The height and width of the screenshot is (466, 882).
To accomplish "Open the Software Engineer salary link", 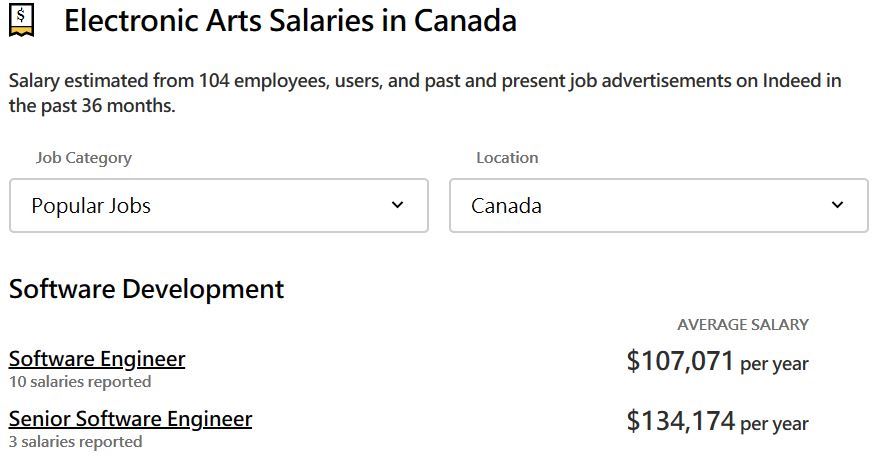I will click(x=97, y=359).
